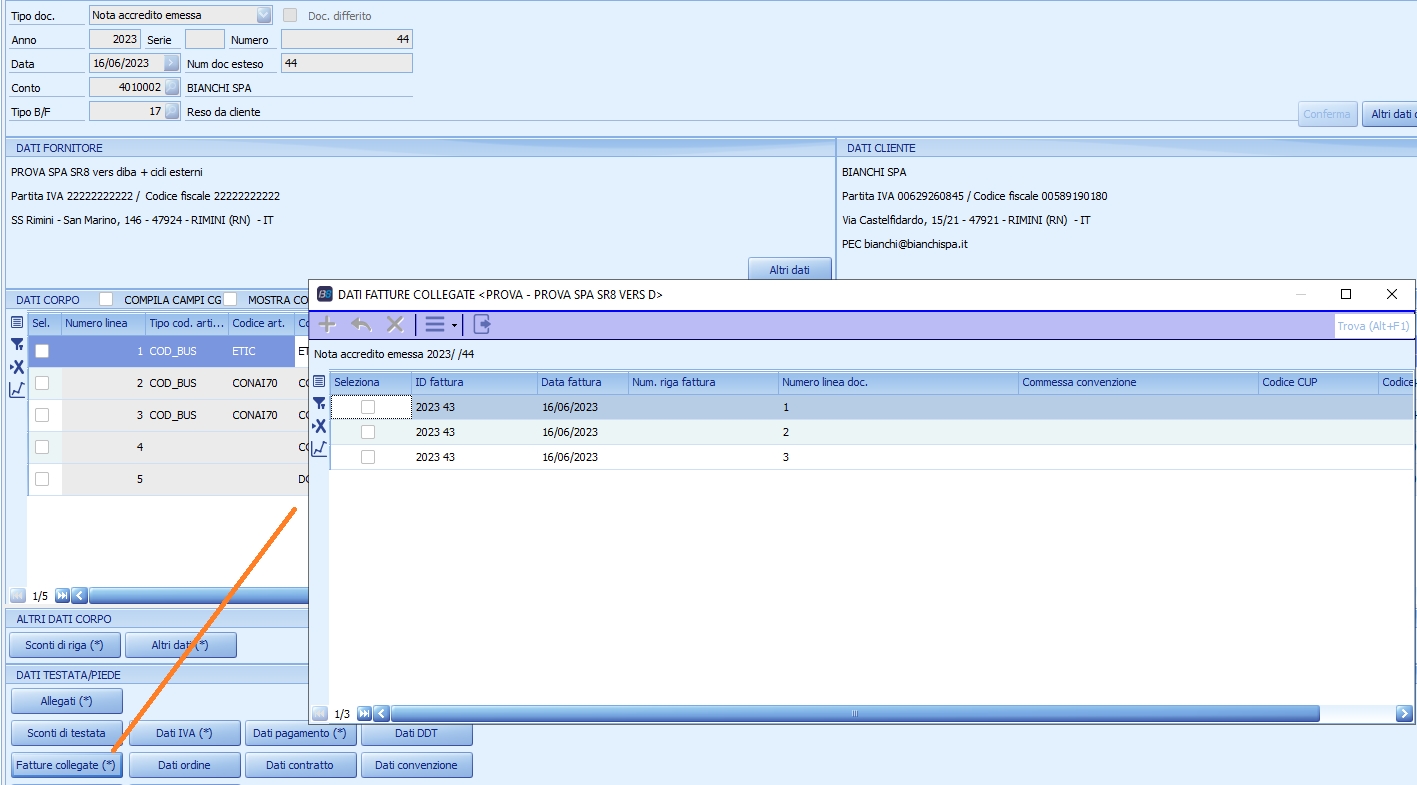This screenshot has width=1417, height=785.
Task: Click the filter funnel icon in the fatture collegate grid
Action: 319,403
